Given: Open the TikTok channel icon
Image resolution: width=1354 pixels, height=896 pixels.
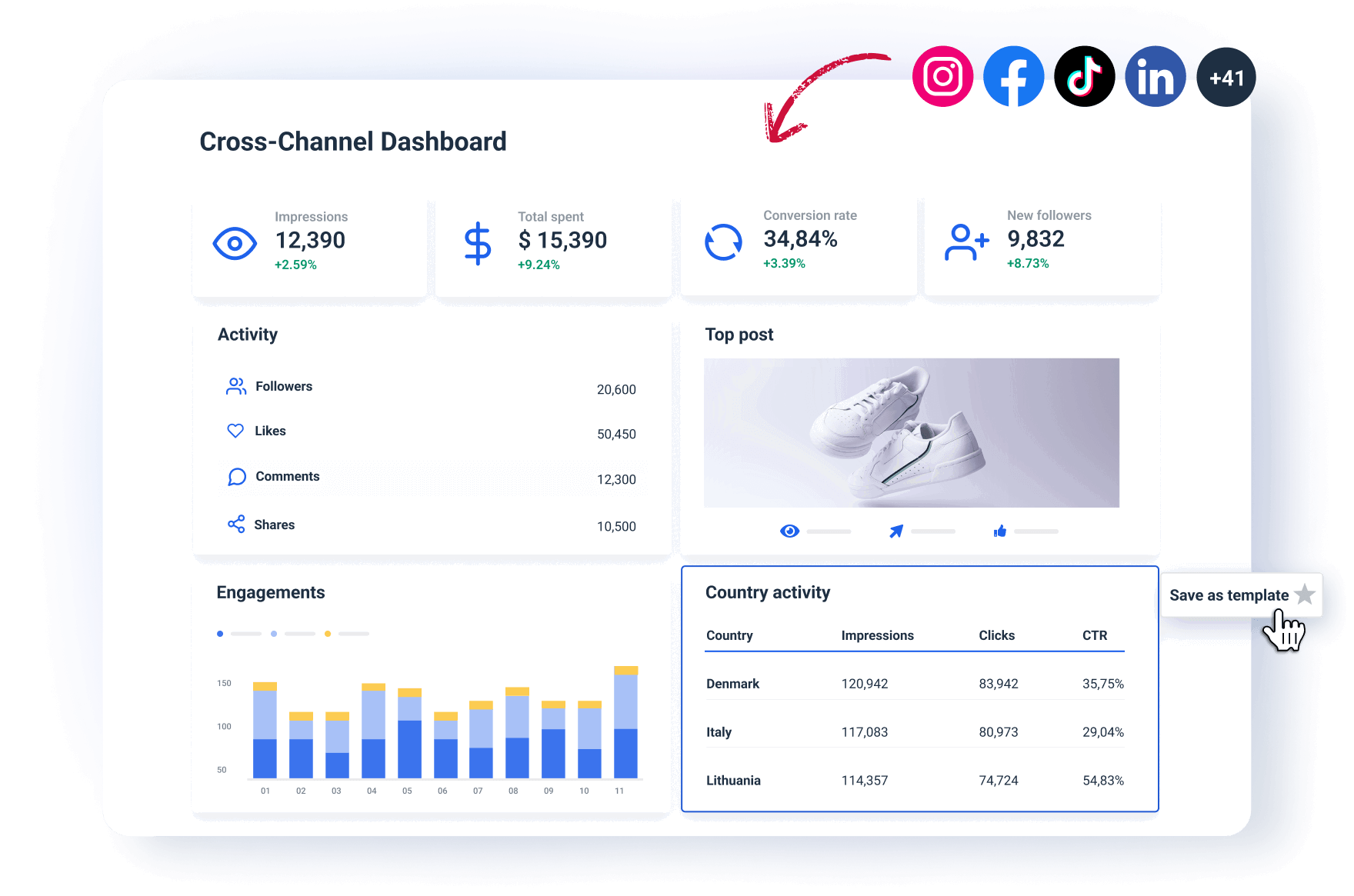Looking at the screenshot, I should pos(1084,76).
